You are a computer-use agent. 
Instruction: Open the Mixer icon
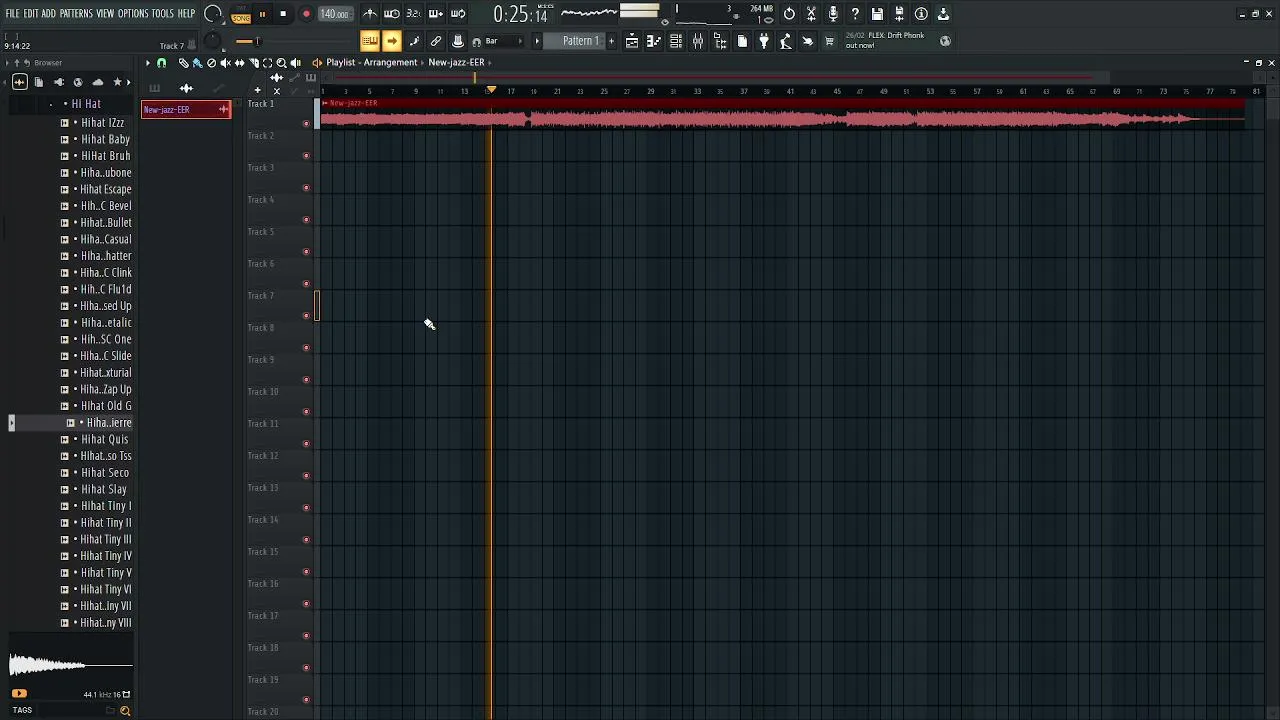pyautogui.click(x=698, y=41)
